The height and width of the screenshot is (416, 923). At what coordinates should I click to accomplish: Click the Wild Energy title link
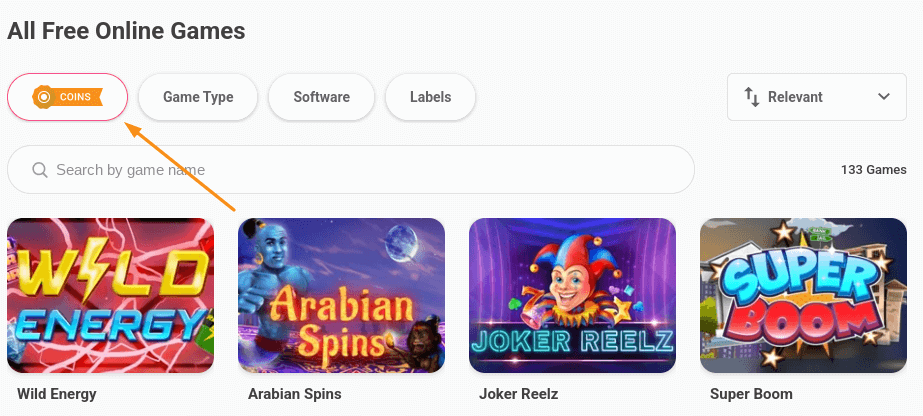point(57,394)
